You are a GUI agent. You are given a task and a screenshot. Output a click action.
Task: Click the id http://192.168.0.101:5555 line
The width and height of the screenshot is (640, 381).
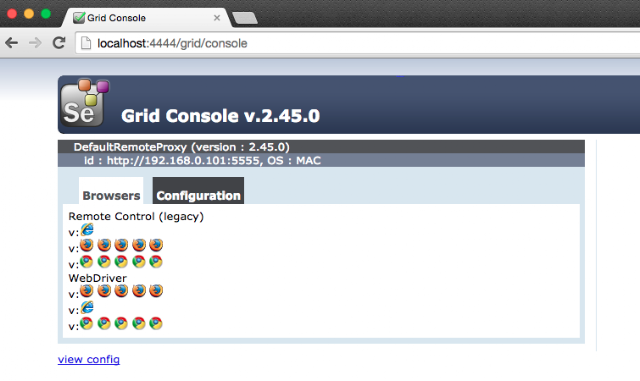tap(202, 160)
